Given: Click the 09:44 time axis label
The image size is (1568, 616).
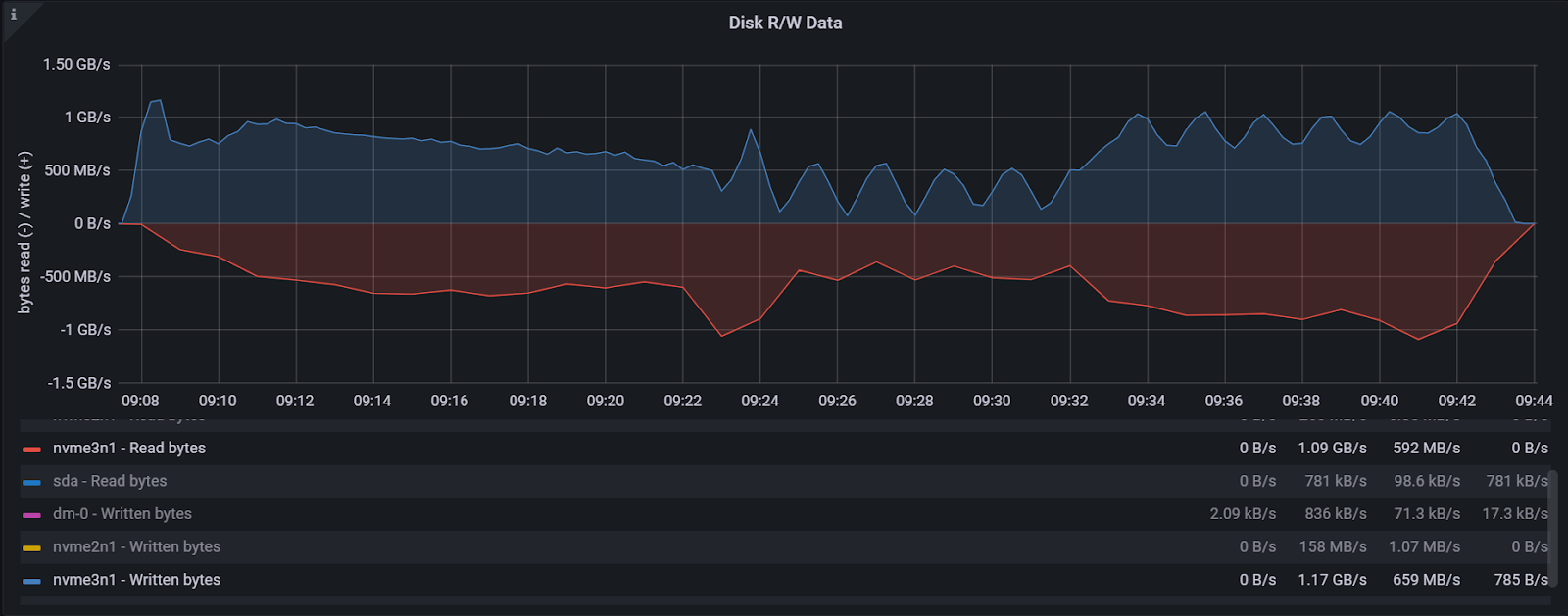Looking at the screenshot, I should pyautogui.click(x=1534, y=401).
